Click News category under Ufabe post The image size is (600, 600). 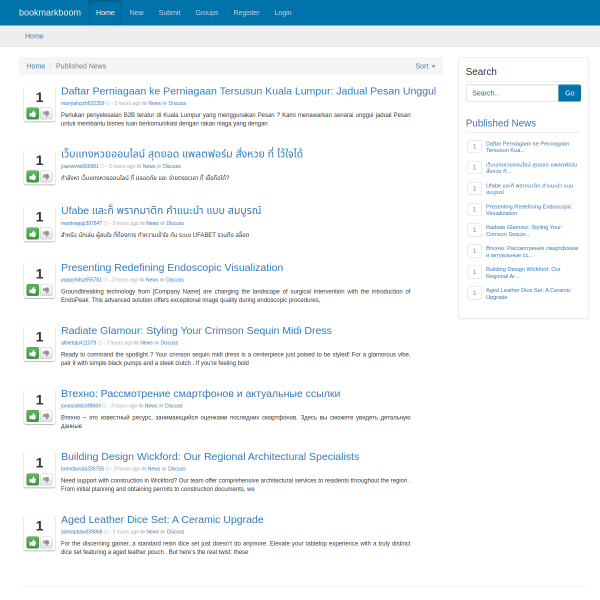pos(152,223)
